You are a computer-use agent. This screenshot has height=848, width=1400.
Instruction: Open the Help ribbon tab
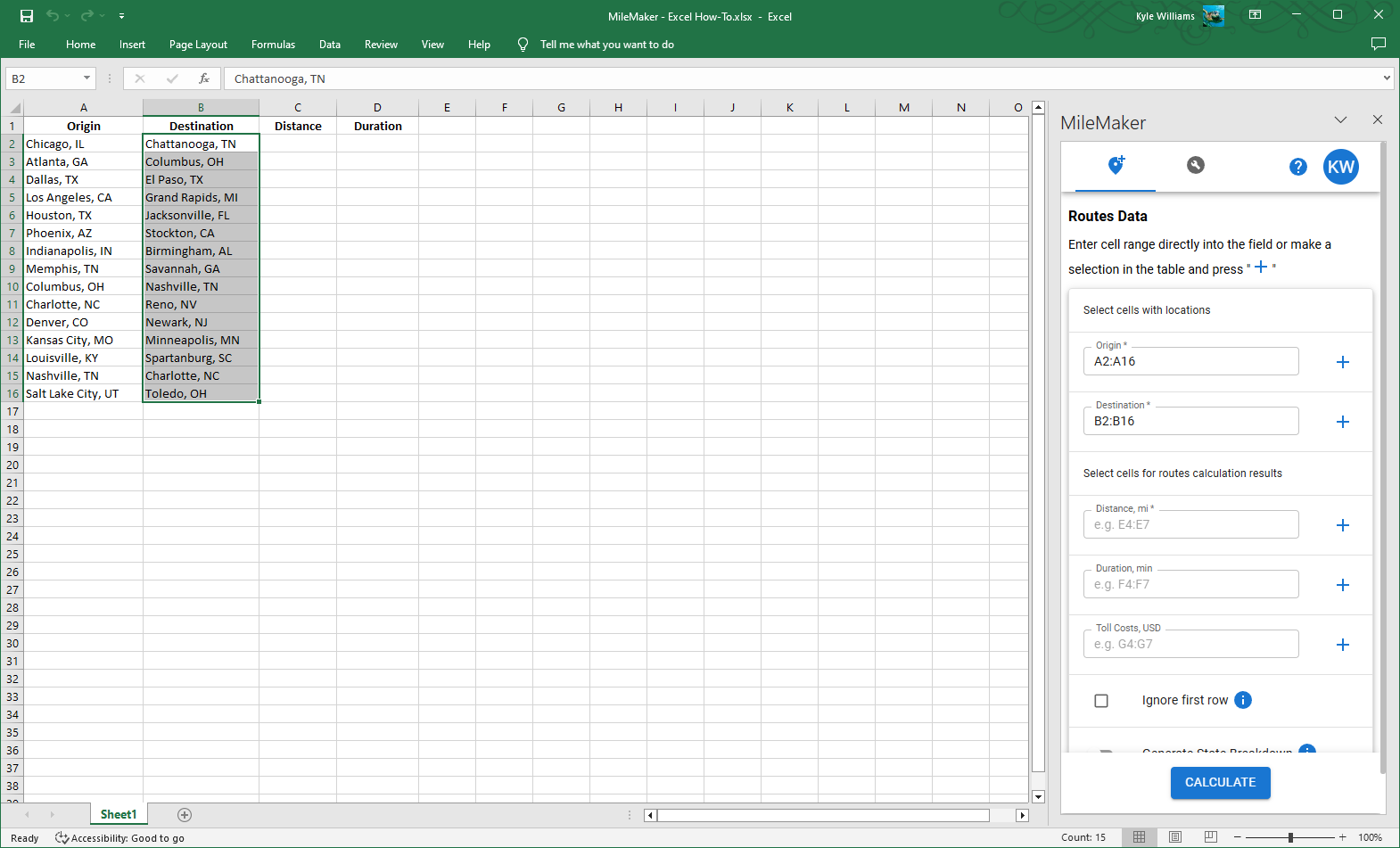click(479, 45)
